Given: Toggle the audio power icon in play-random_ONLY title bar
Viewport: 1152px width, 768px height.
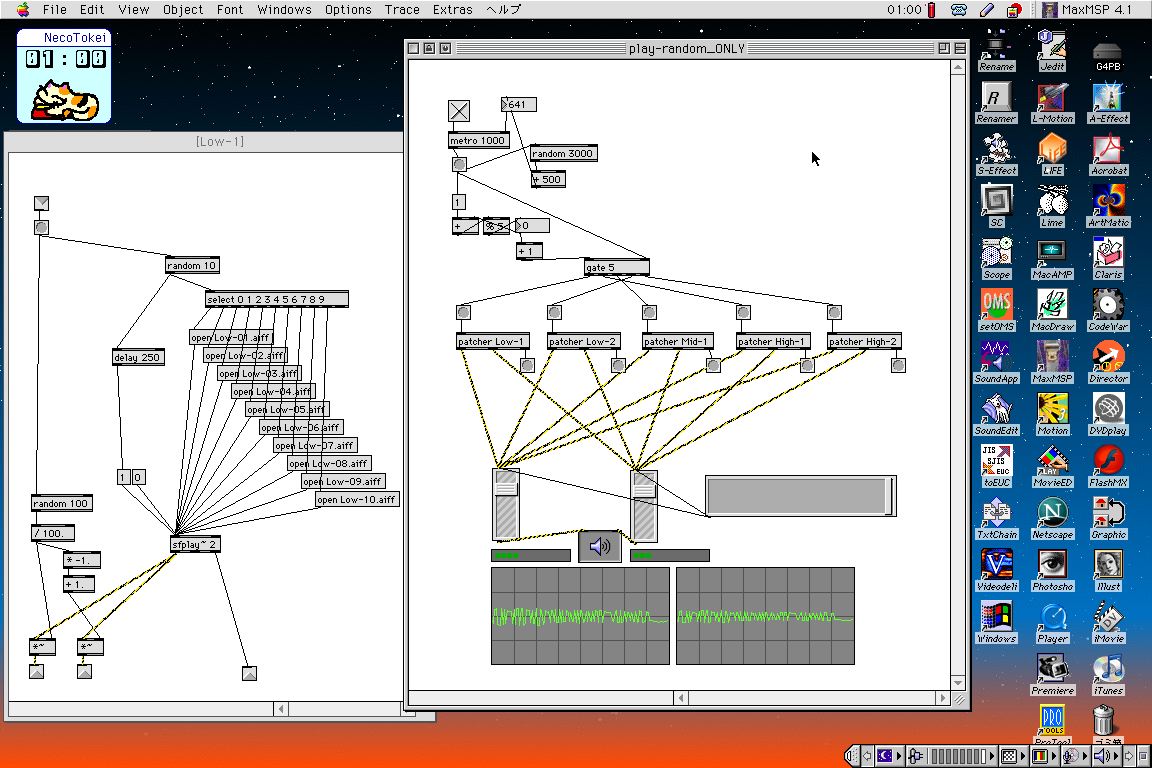Looking at the screenshot, I should (444, 49).
